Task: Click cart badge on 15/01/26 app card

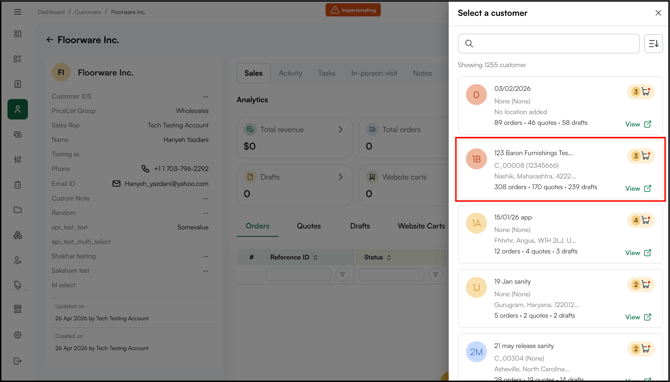Action: pyautogui.click(x=641, y=220)
